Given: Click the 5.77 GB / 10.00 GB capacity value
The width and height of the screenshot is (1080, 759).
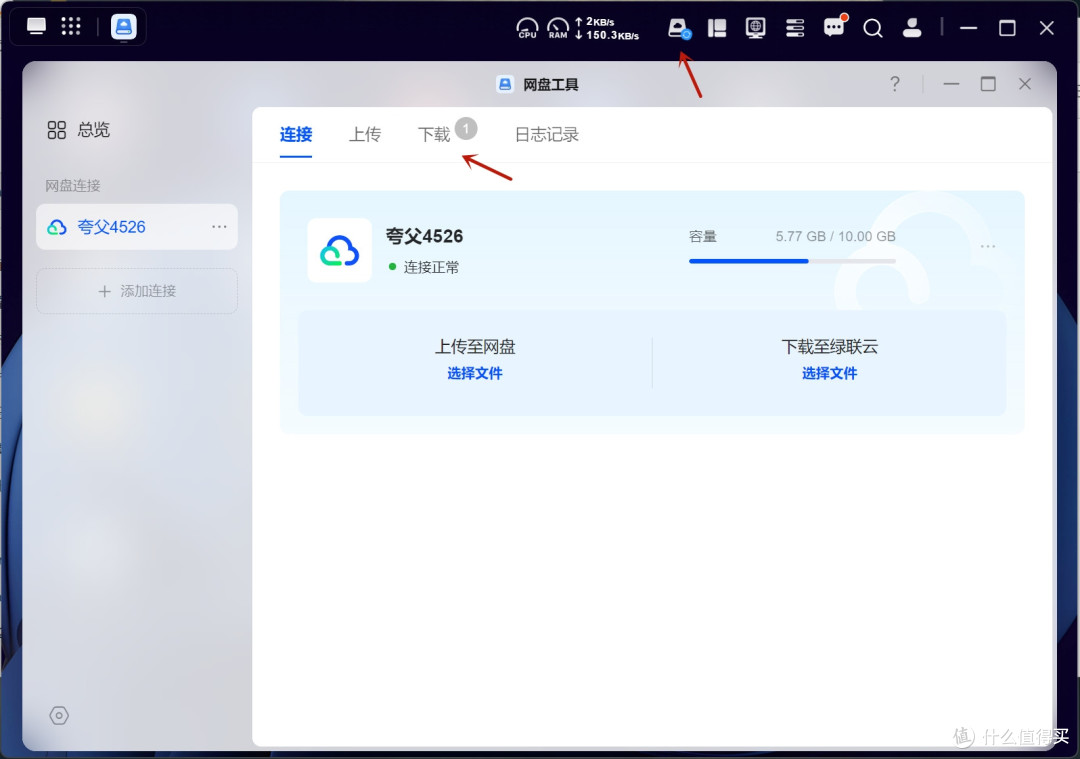Looking at the screenshot, I should pos(835,236).
